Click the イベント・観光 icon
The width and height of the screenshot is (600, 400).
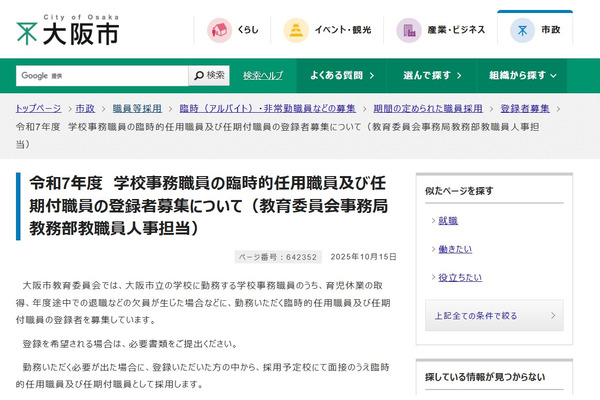click(x=296, y=30)
